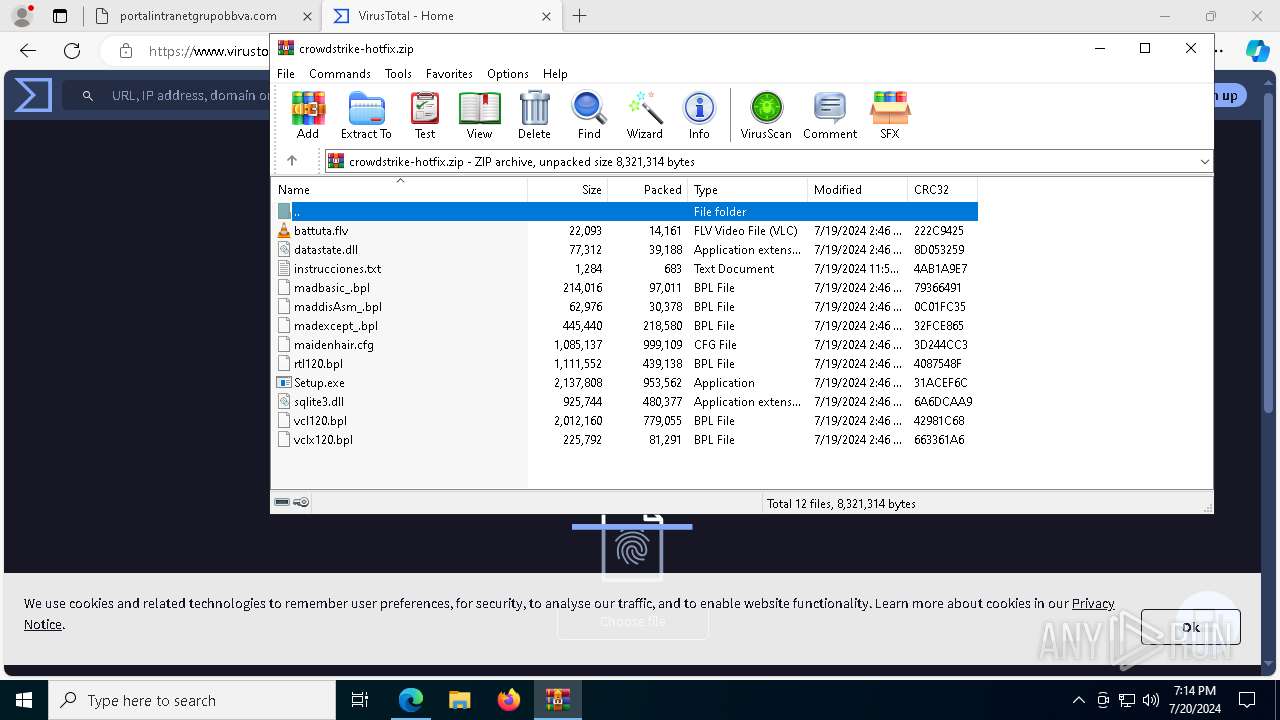The height and width of the screenshot is (720, 1280).
Task: Select the parent folder '..' row
Action: click(x=625, y=211)
